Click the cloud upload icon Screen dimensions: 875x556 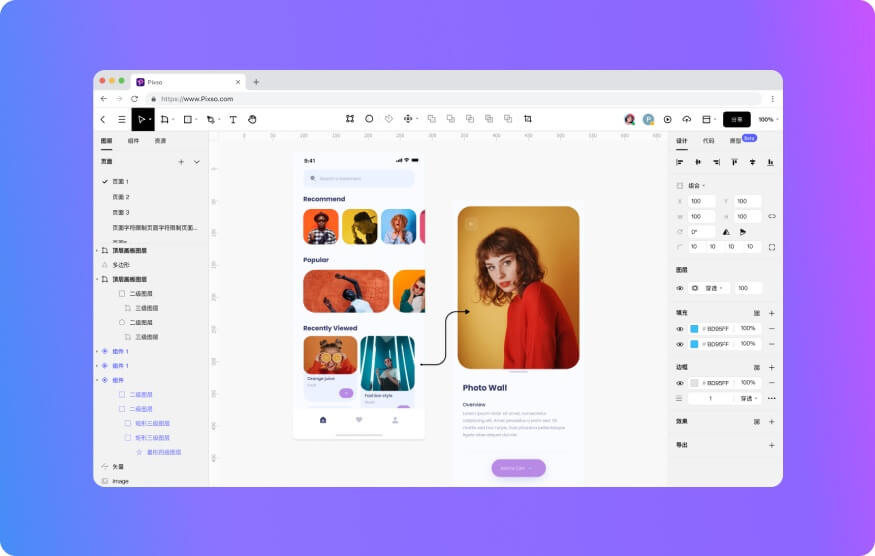[x=687, y=119]
